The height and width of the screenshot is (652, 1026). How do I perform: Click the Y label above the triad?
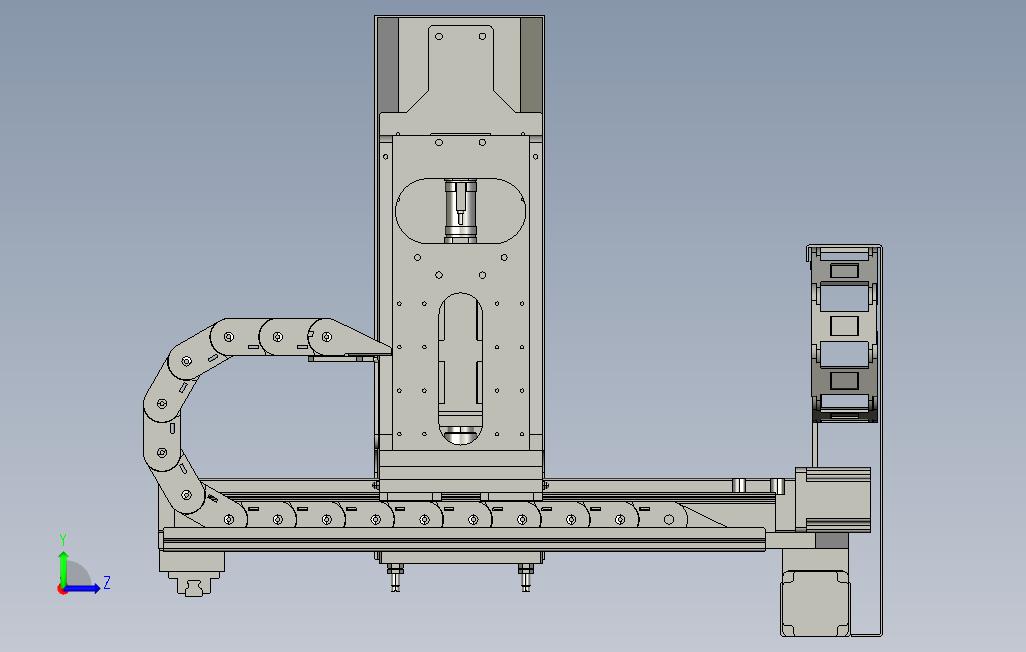63,540
